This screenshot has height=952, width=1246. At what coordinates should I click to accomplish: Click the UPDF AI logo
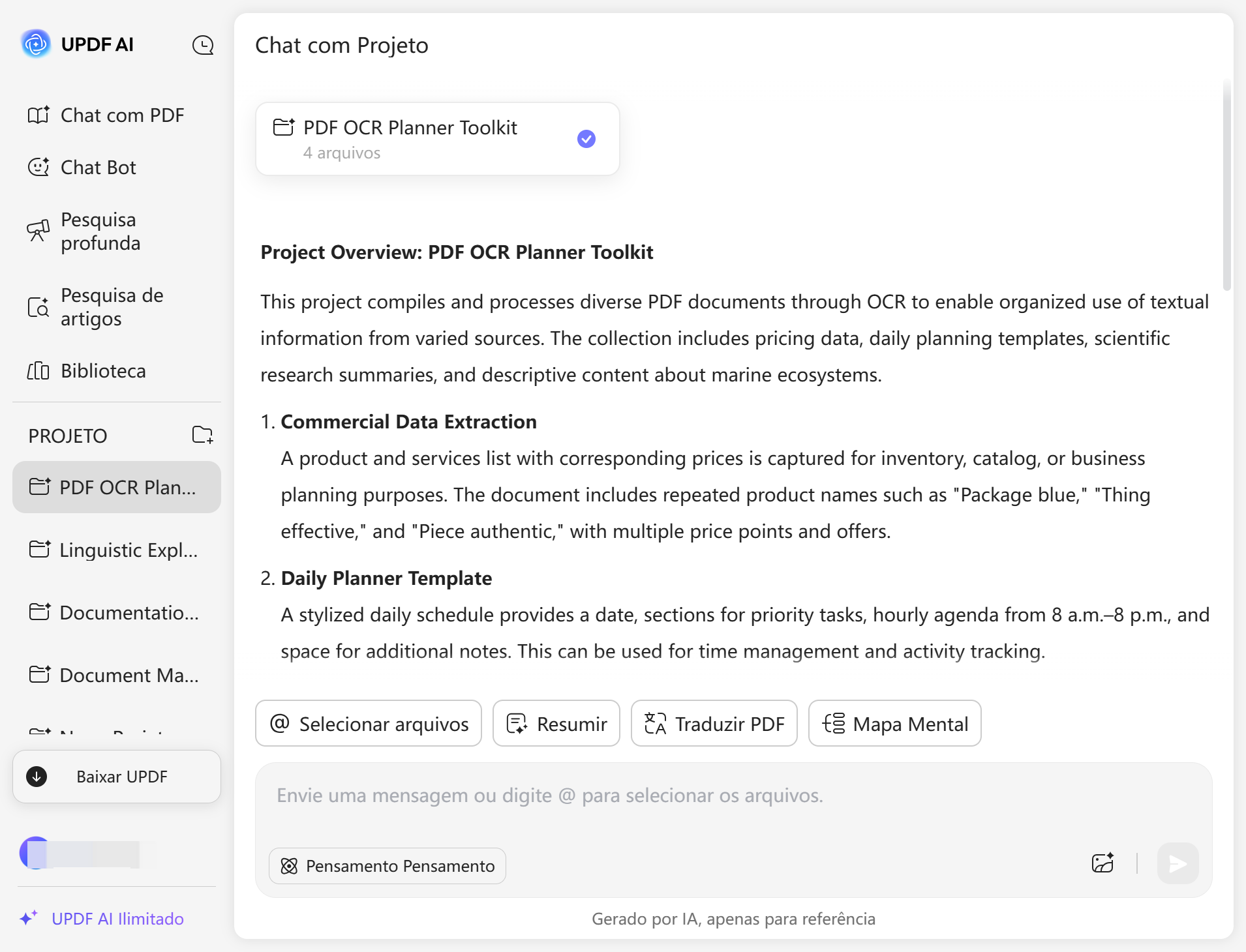coord(36,44)
